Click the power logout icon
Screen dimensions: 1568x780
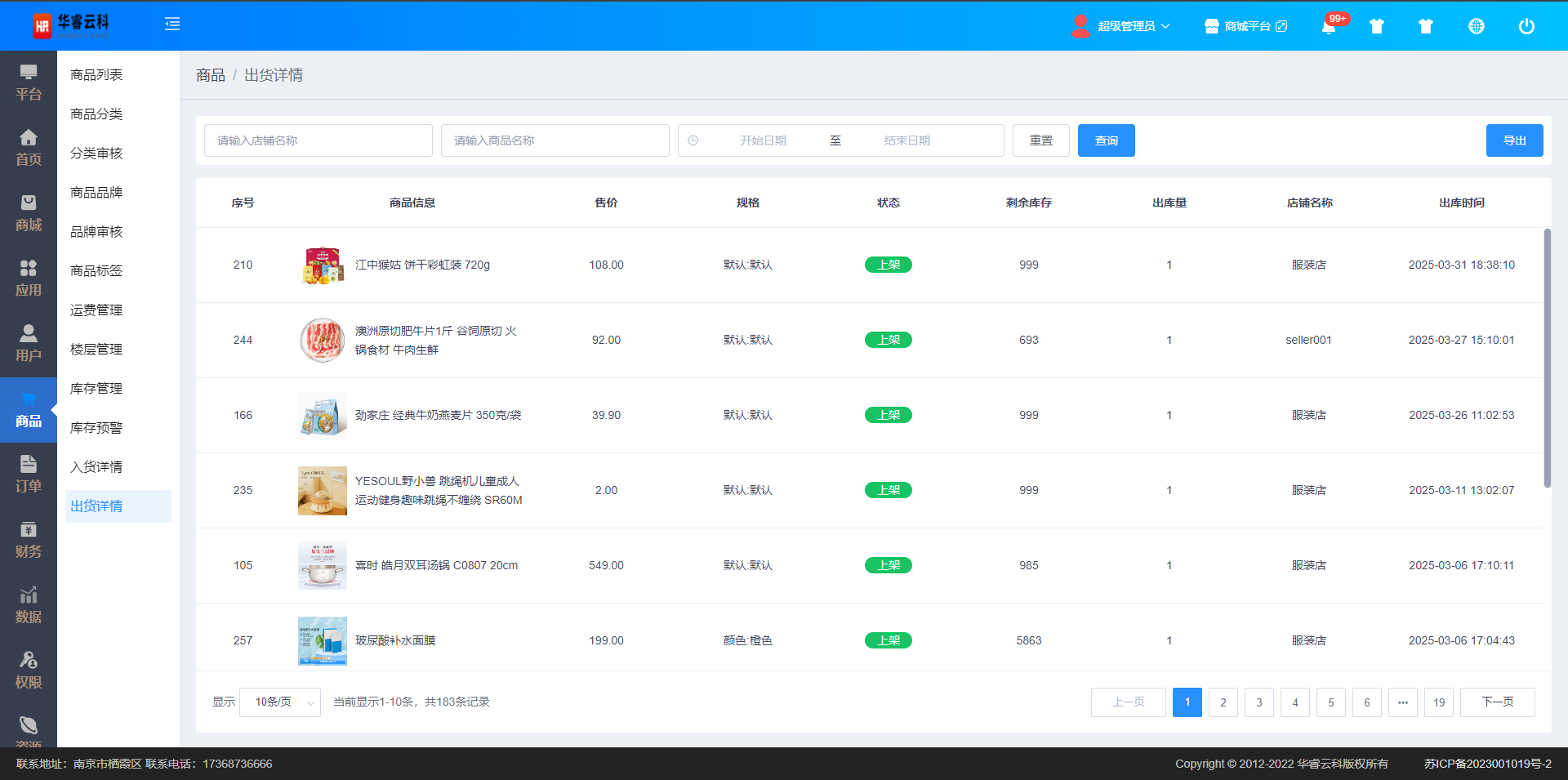coord(1526,26)
